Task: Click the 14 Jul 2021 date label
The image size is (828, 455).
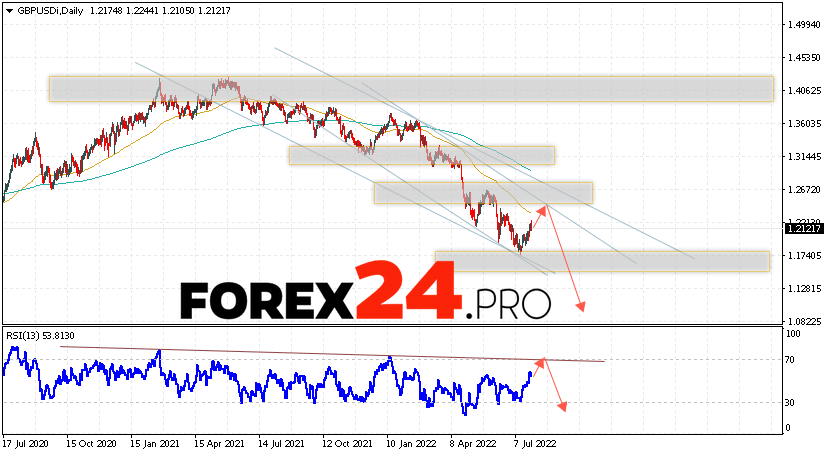Action: coord(283,444)
